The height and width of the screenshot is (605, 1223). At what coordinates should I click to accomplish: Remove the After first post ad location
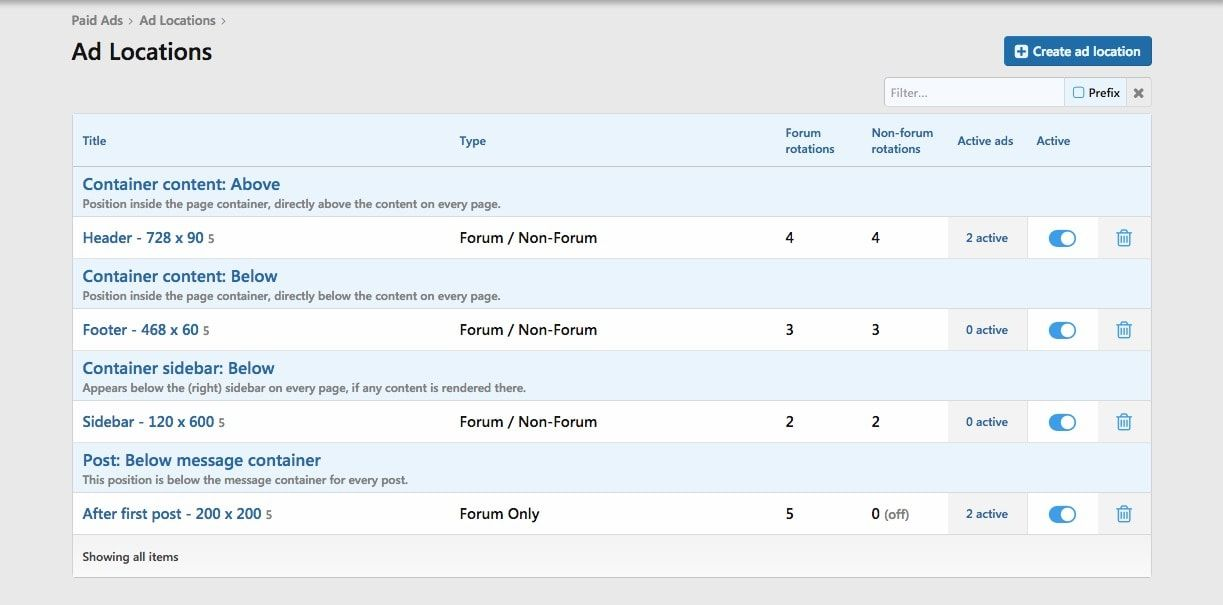pos(1123,514)
